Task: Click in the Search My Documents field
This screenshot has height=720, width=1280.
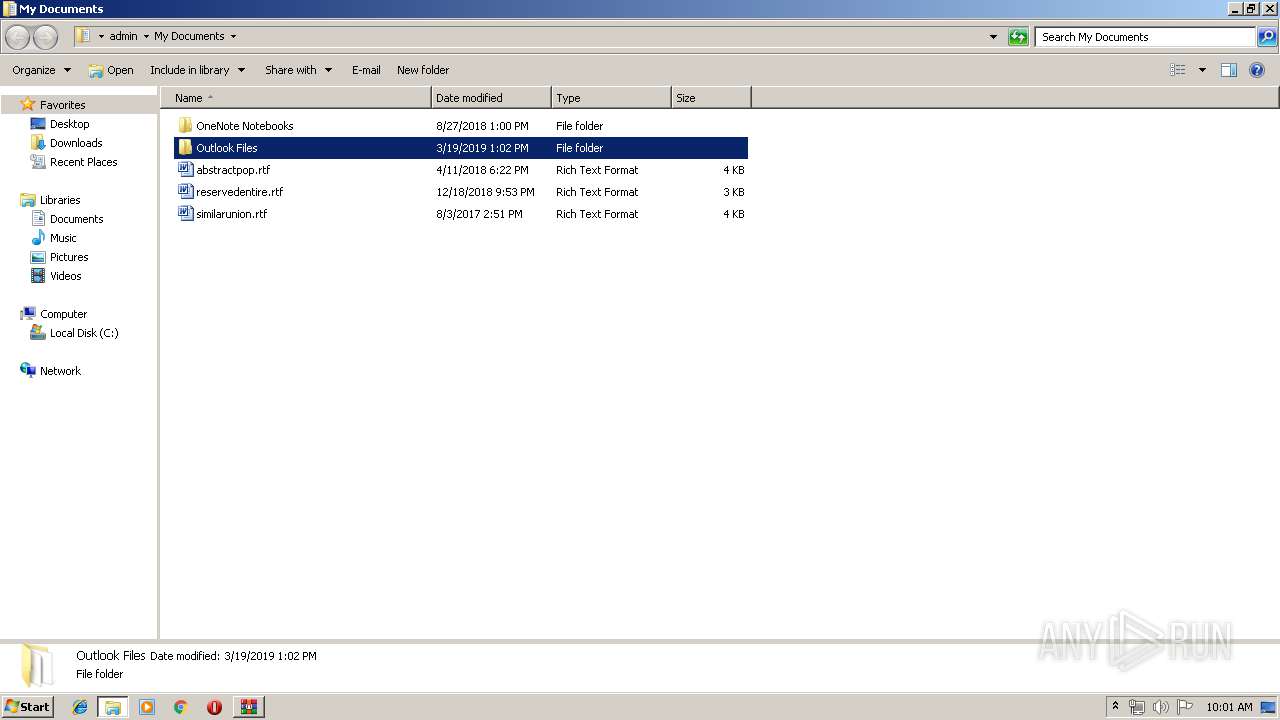Action: click(x=1145, y=37)
